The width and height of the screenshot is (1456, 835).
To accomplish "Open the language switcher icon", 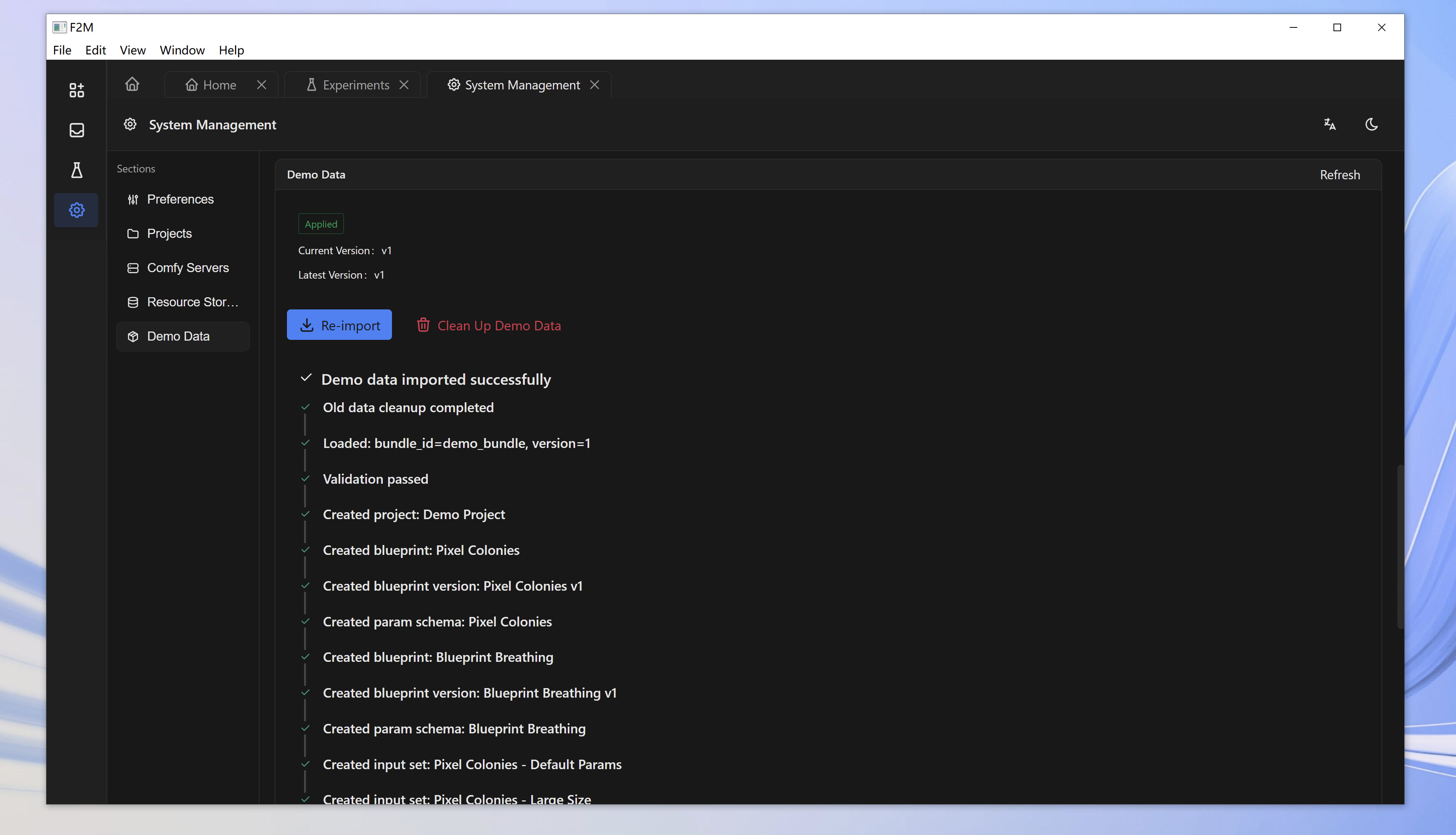I will coord(1329,124).
